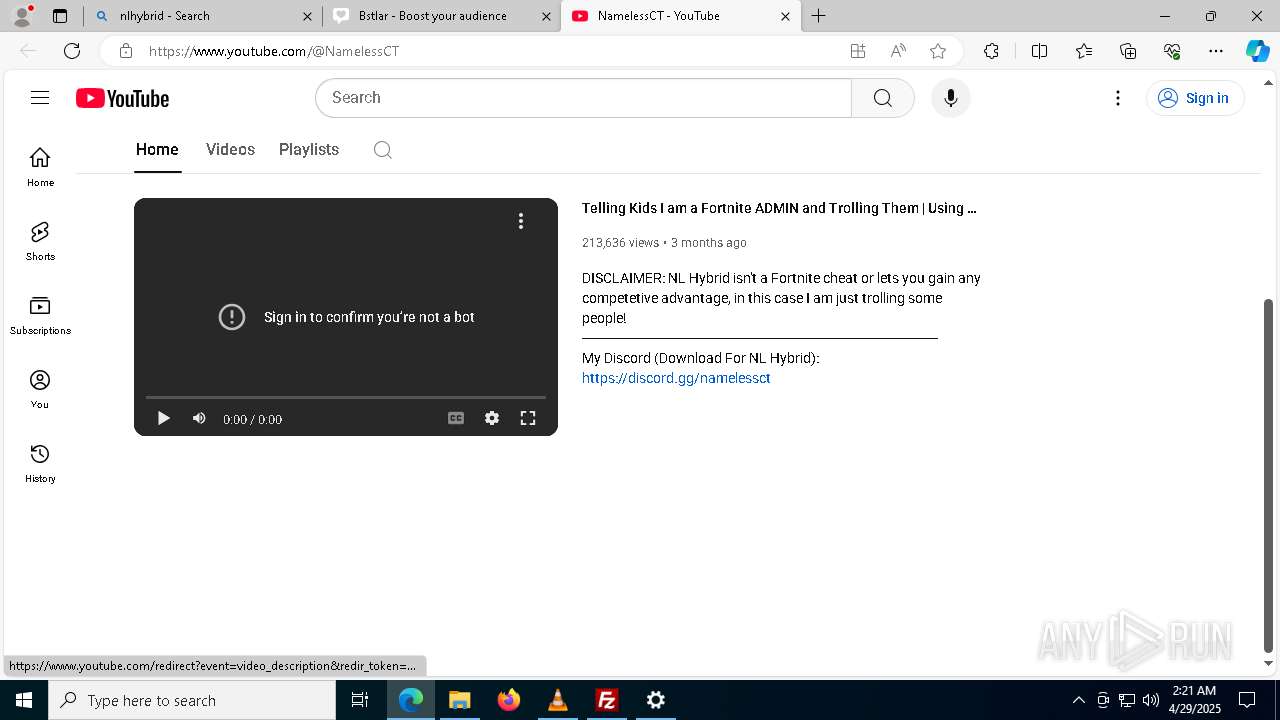Launch VLC media player from taskbar
Screen dimensions: 1280x720
(x=558, y=700)
